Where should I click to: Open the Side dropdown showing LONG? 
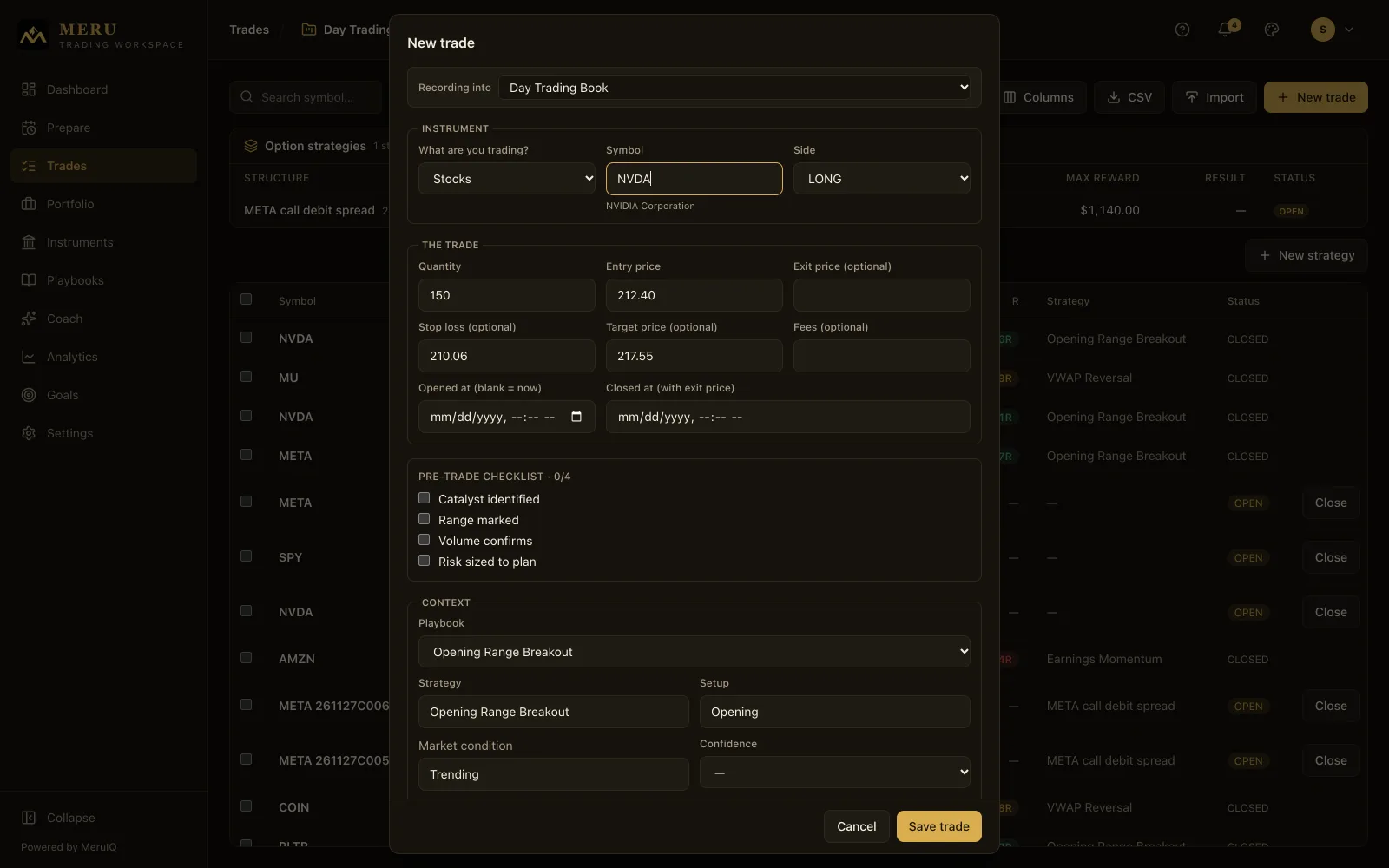tap(882, 179)
